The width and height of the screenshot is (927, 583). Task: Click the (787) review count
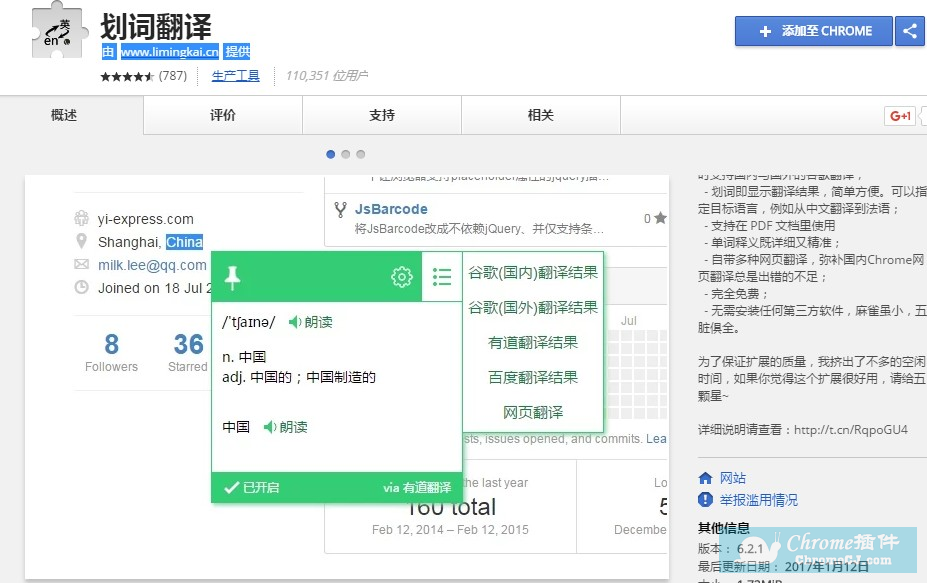(173, 76)
